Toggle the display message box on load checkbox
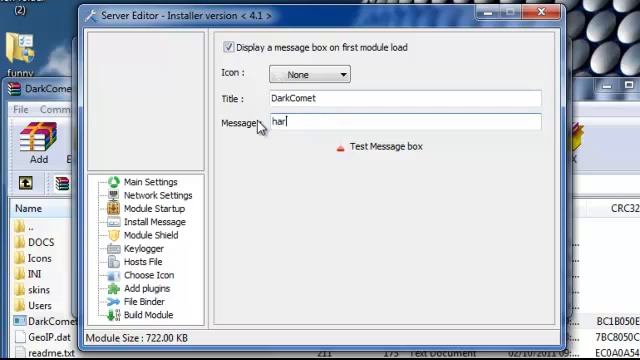The width and height of the screenshot is (640, 360). 229,47
